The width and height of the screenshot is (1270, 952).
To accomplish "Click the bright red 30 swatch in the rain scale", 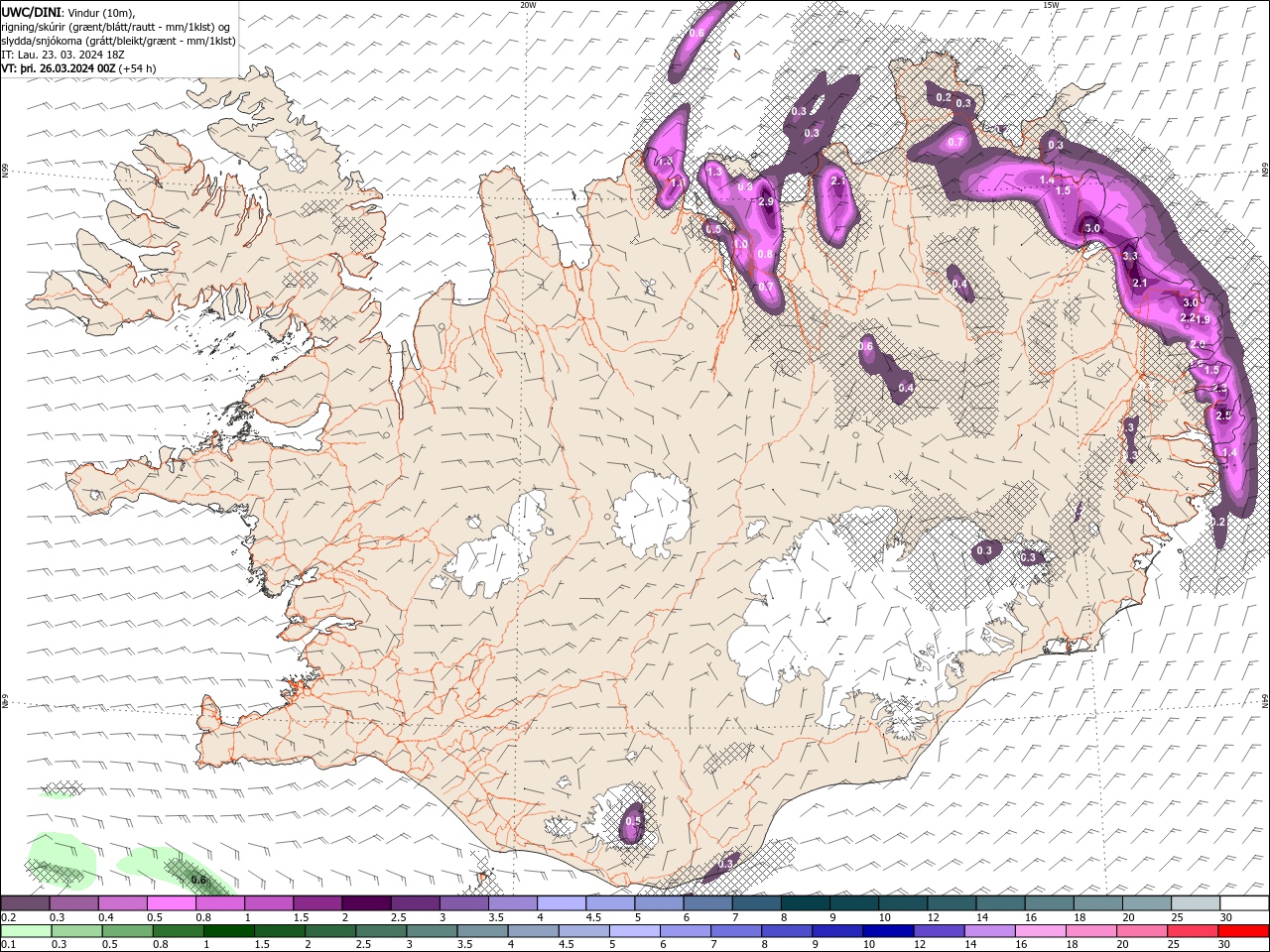I will [1242, 931].
